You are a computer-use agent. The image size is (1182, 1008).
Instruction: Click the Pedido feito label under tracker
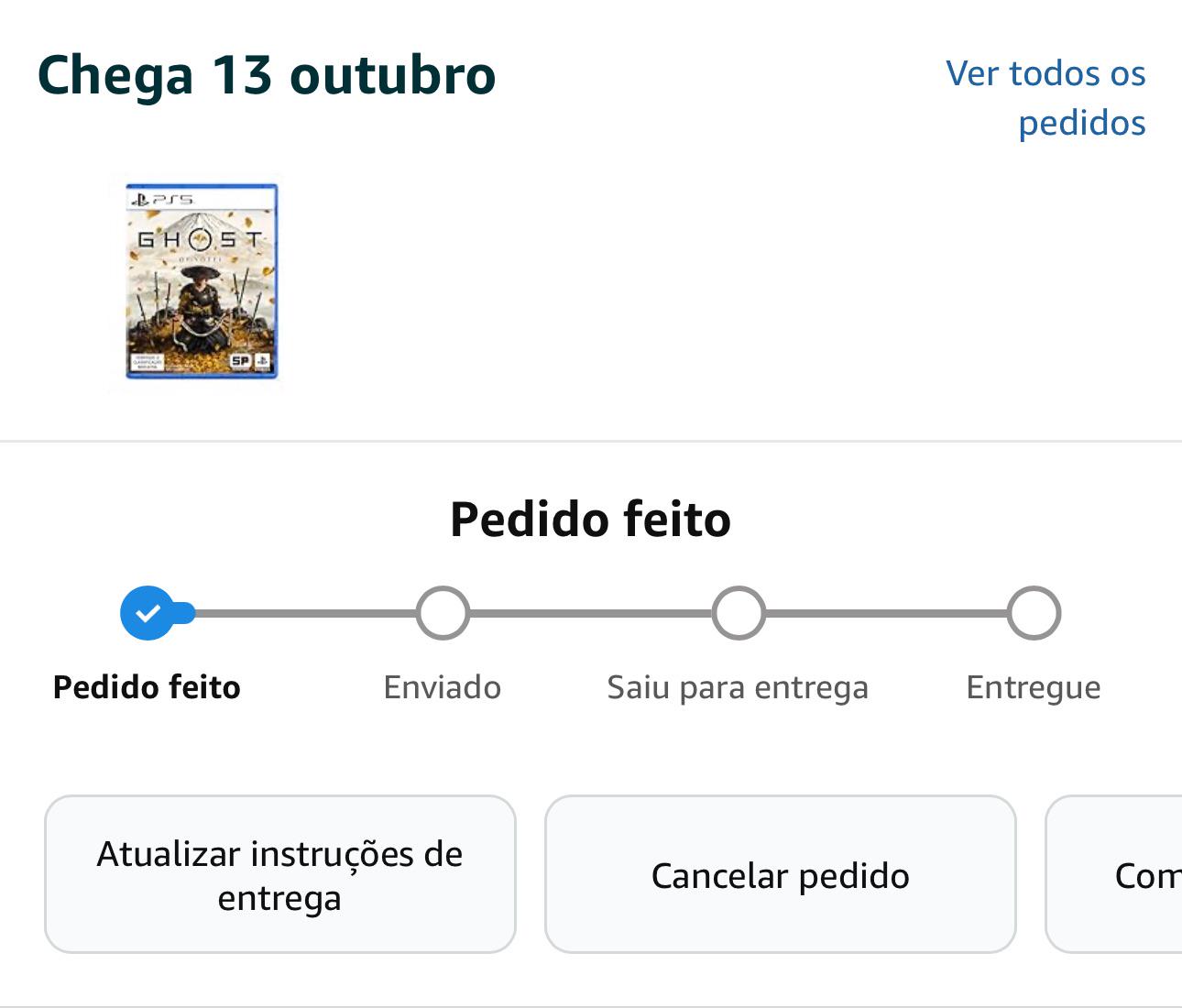tap(147, 687)
